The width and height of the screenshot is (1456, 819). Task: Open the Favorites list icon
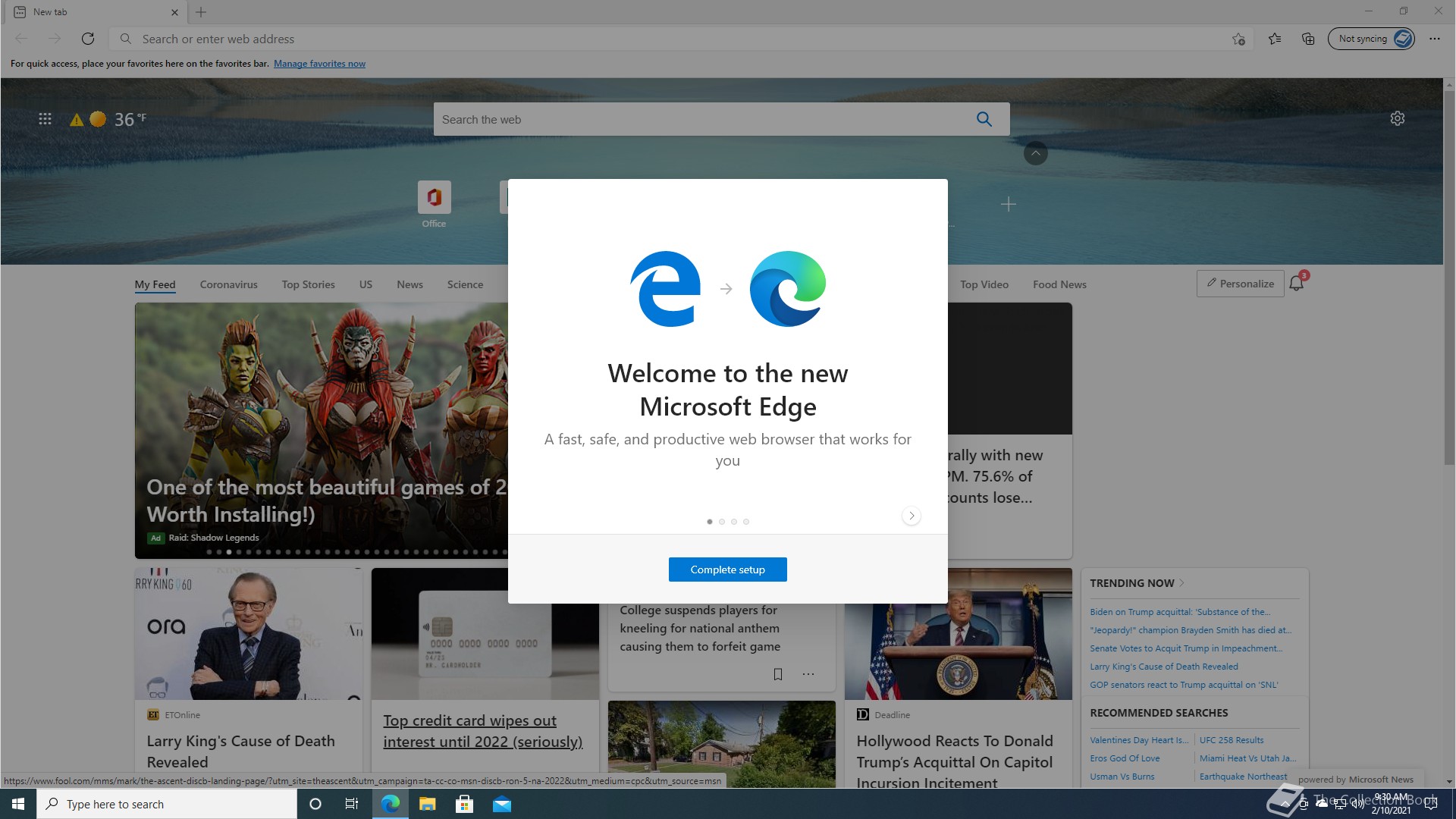coord(1275,39)
